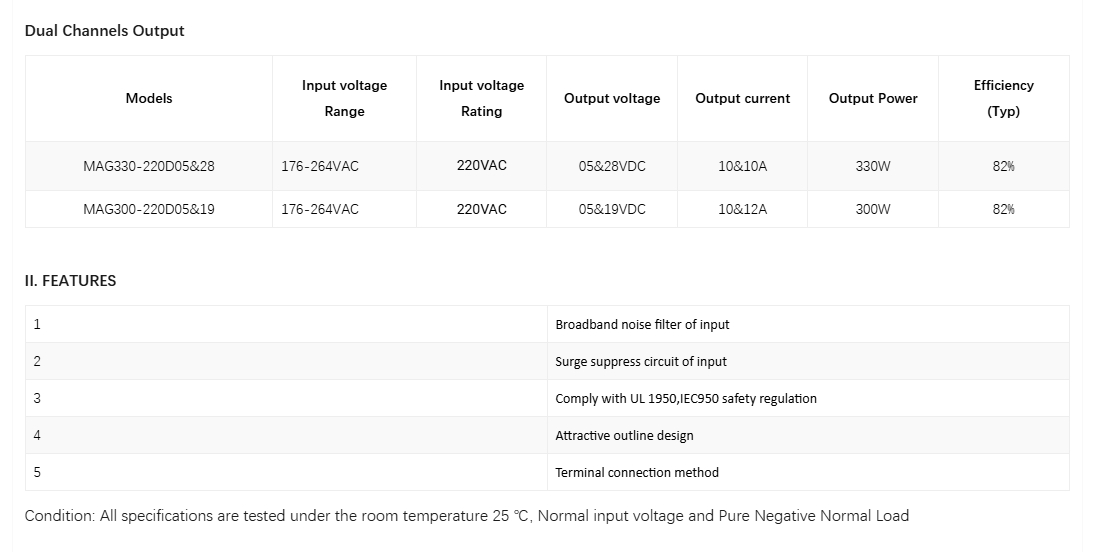Click the Dual Channels Output heading
The image size is (1117, 552).
104,31
